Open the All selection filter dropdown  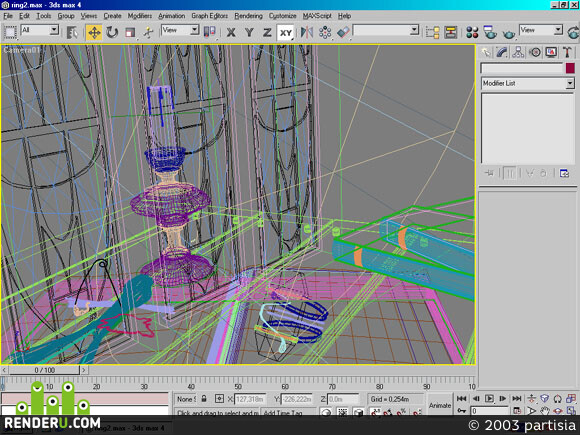coord(40,30)
